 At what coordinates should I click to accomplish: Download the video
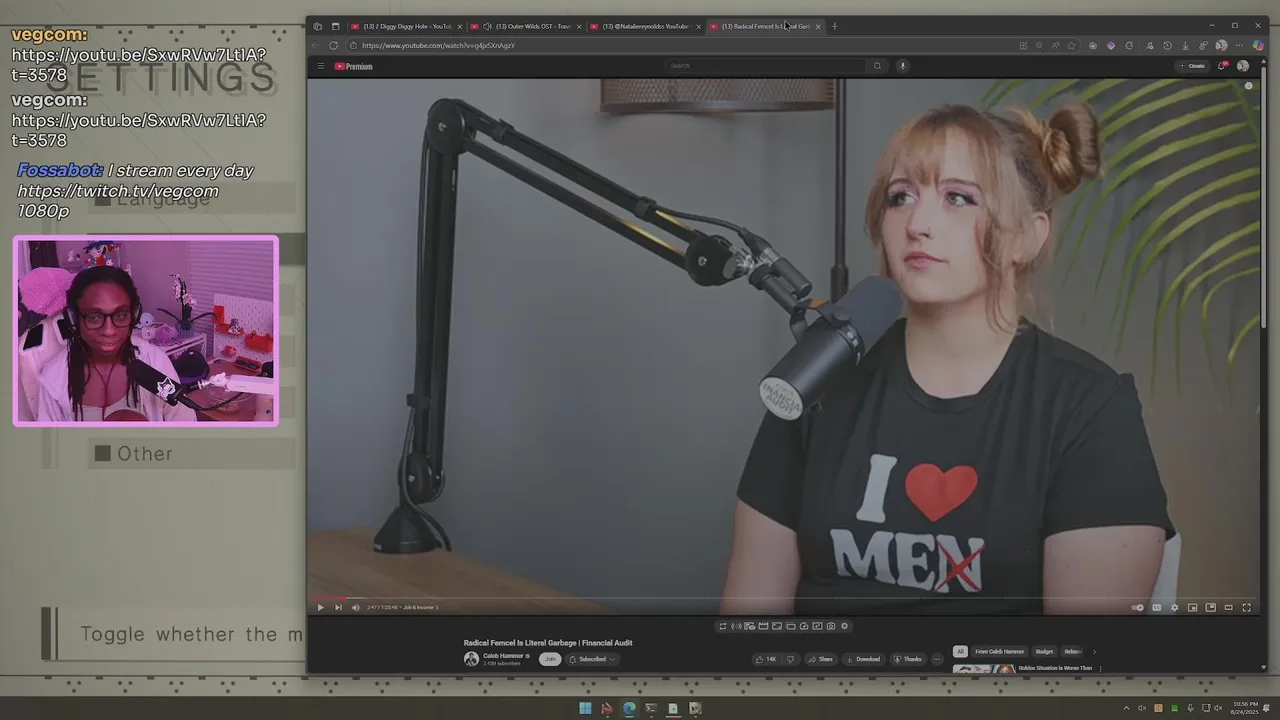click(x=863, y=659)
